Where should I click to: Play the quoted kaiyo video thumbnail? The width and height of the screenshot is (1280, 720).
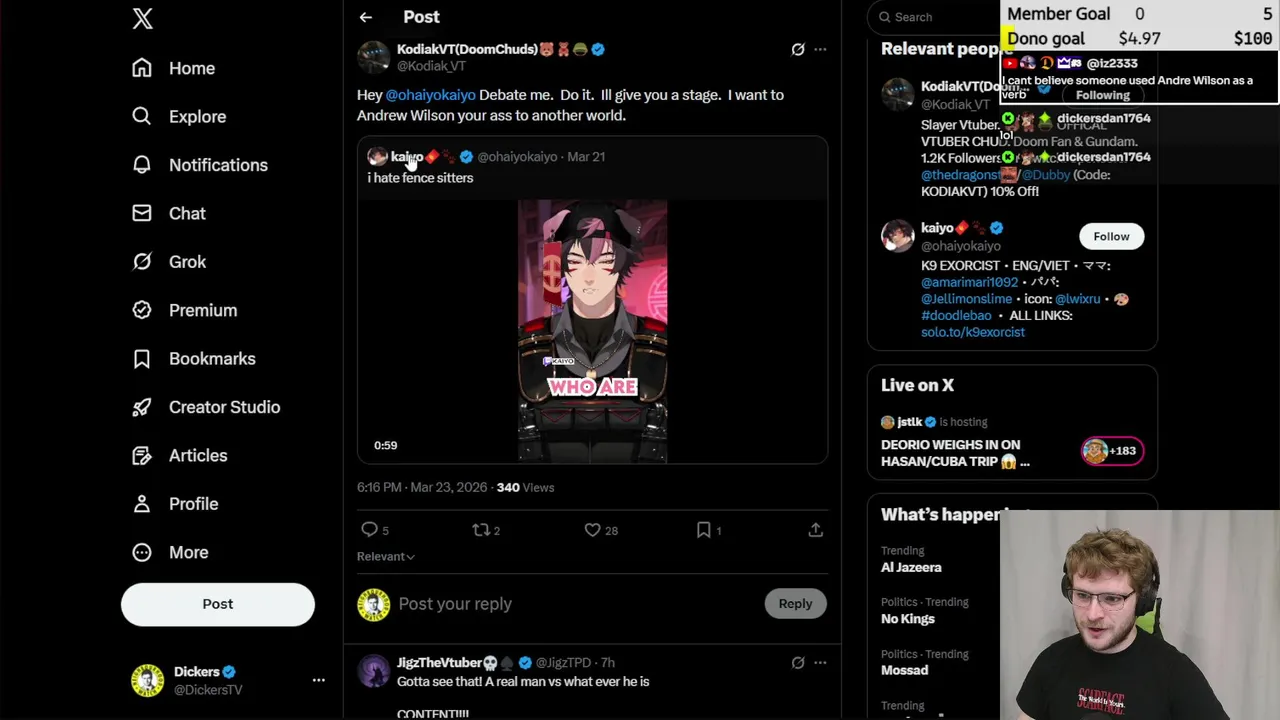coord(592,331)
